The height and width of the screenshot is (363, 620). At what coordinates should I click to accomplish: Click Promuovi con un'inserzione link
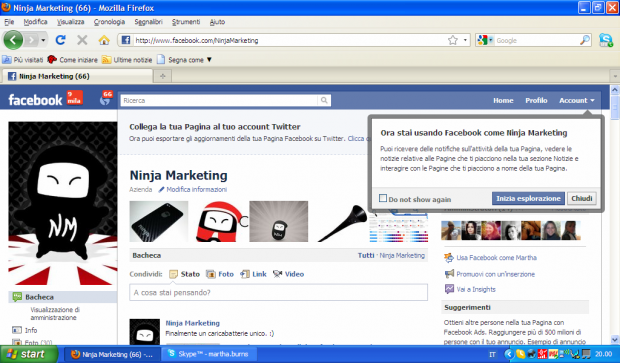click(x=495, y=274)
